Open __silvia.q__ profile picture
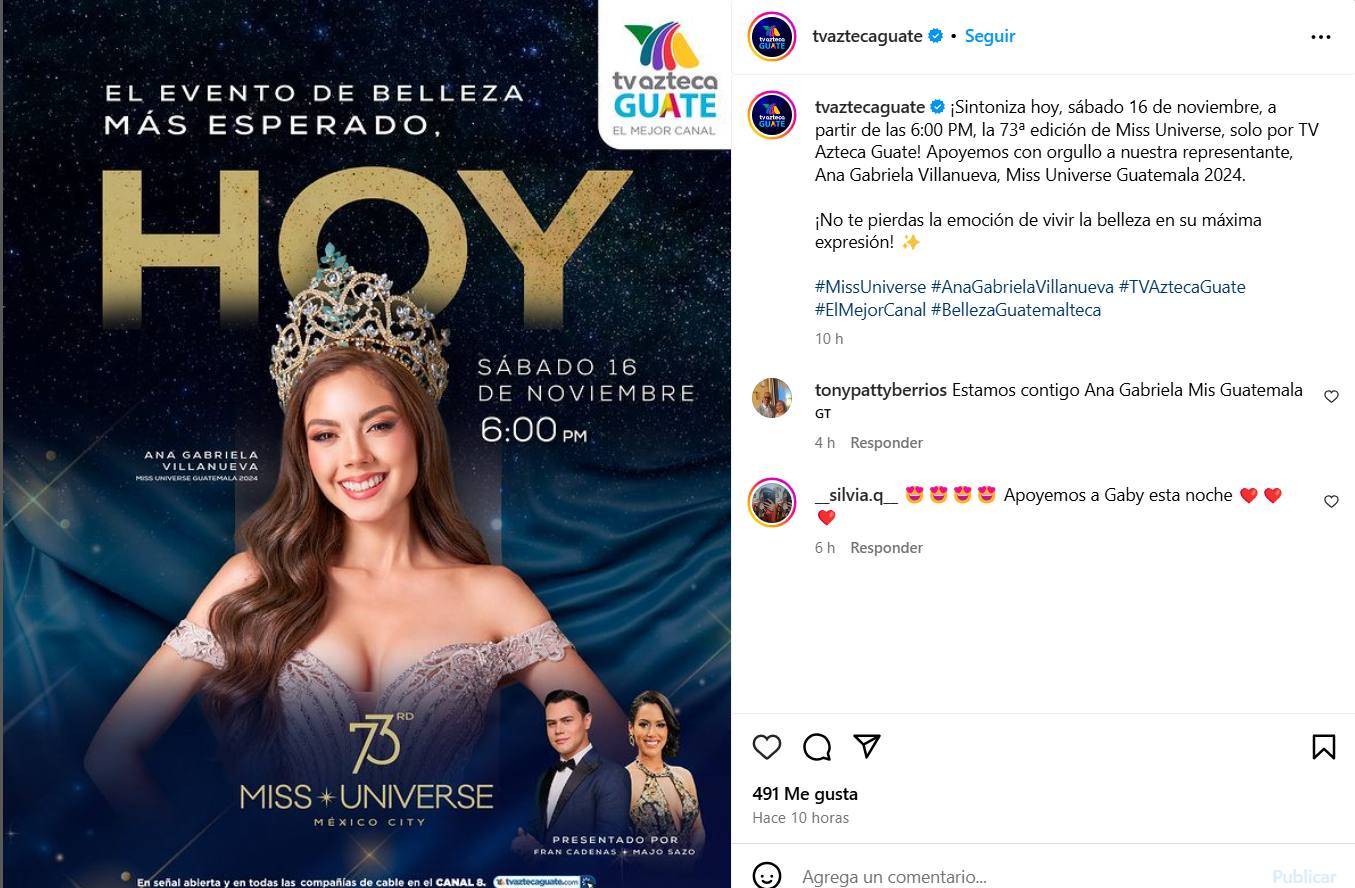 click(772, 502)
